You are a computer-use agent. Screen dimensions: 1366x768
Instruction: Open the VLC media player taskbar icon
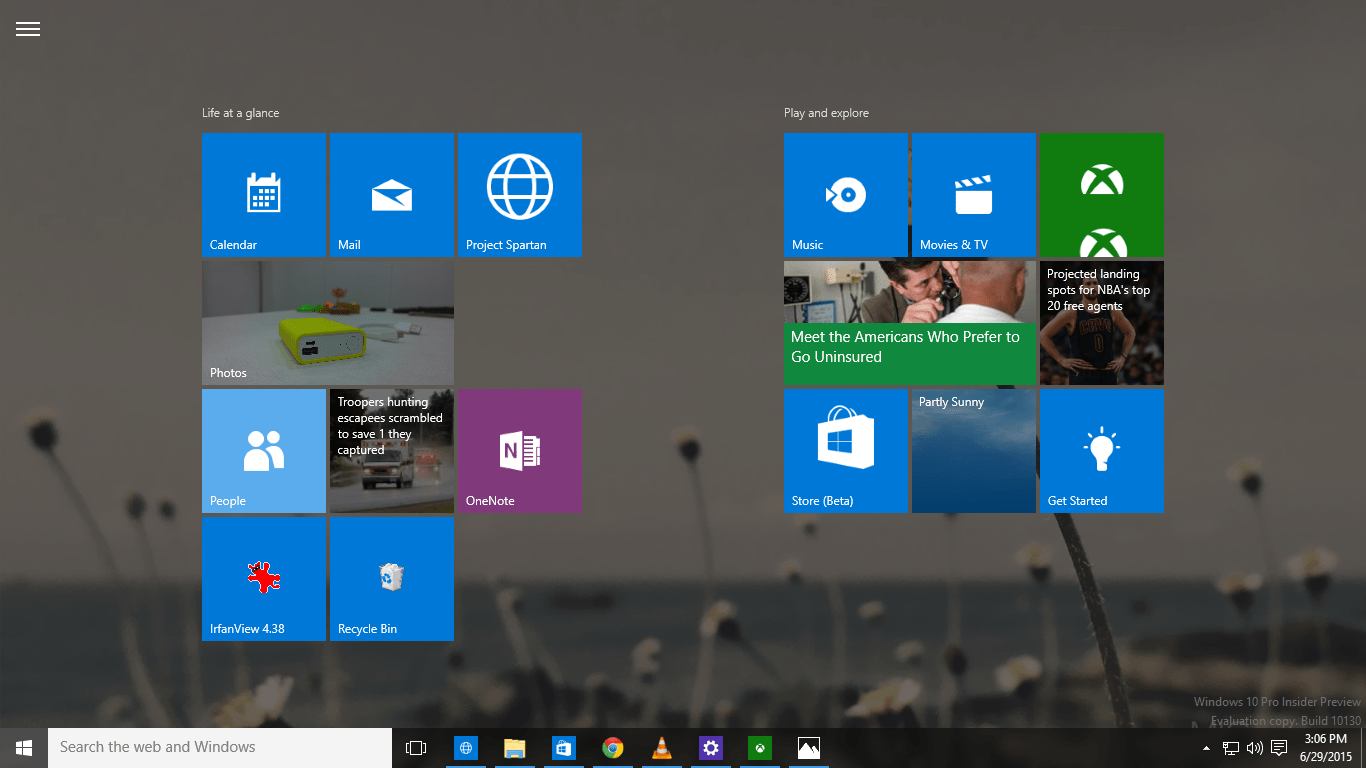[x=662, y=748]
